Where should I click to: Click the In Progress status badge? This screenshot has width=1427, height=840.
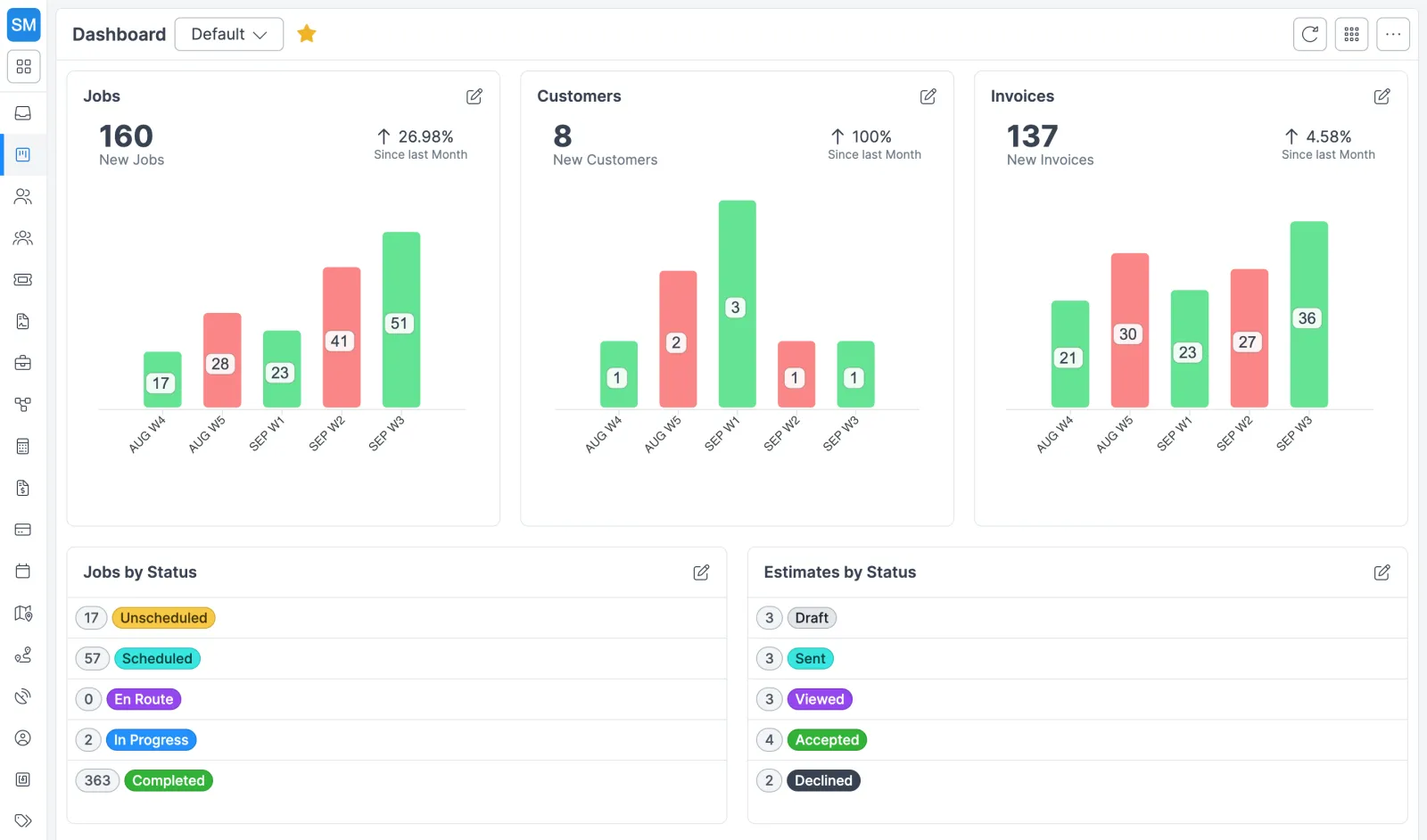151,740
